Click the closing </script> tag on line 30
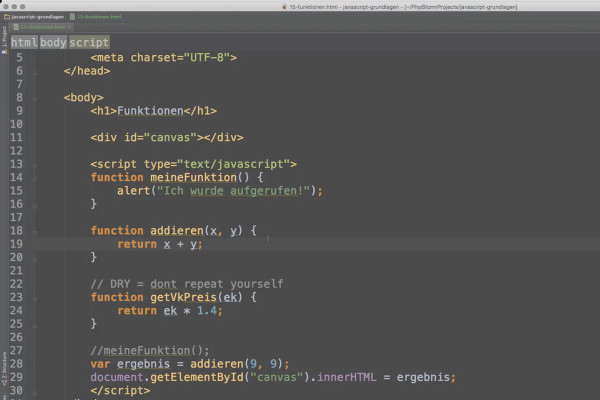The width and height of the screenshot is (600, 400). [x=121, y=390]
